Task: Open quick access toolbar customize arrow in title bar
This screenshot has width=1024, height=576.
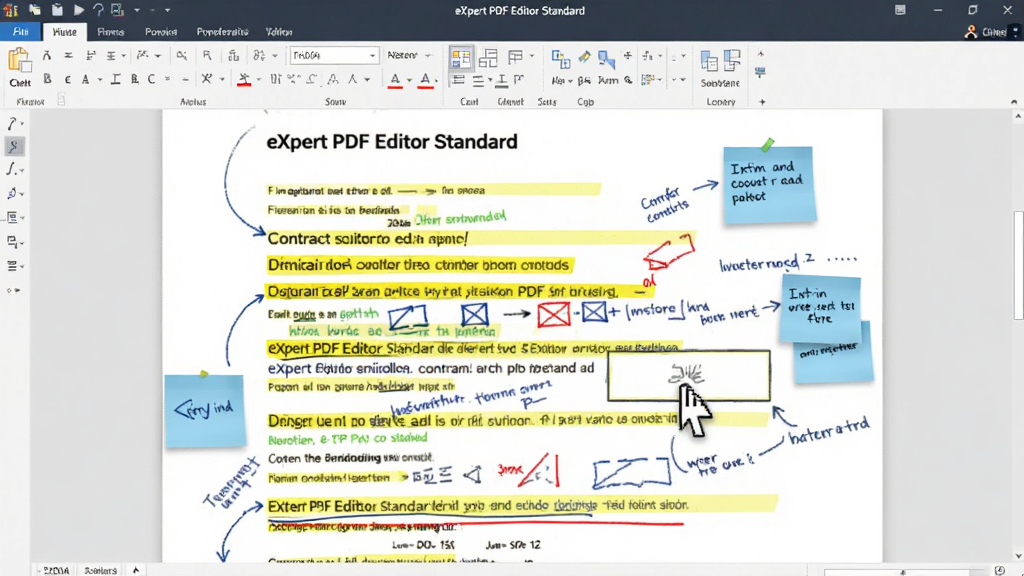Action: coord(168,10)
